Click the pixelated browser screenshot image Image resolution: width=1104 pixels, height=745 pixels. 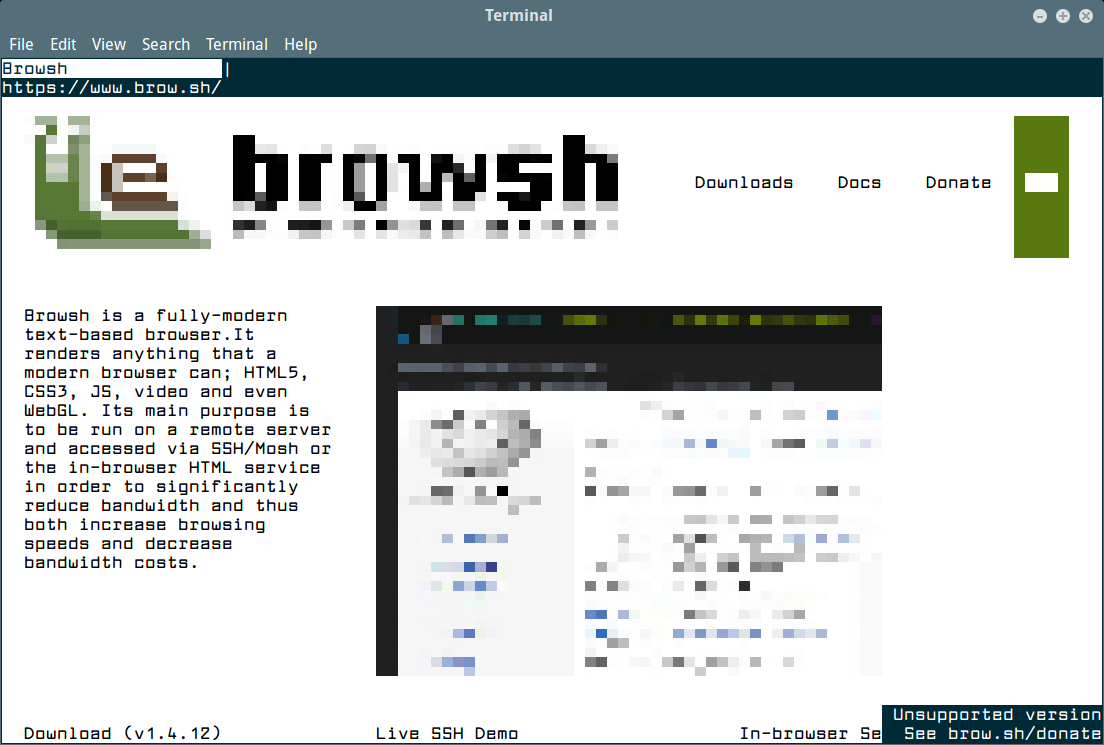(x=629, y=491)
